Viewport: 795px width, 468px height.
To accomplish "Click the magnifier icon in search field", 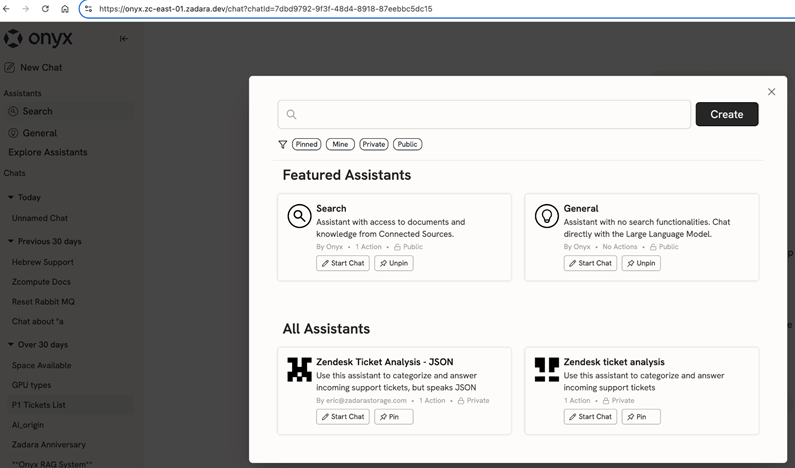I will pos(292,115).
